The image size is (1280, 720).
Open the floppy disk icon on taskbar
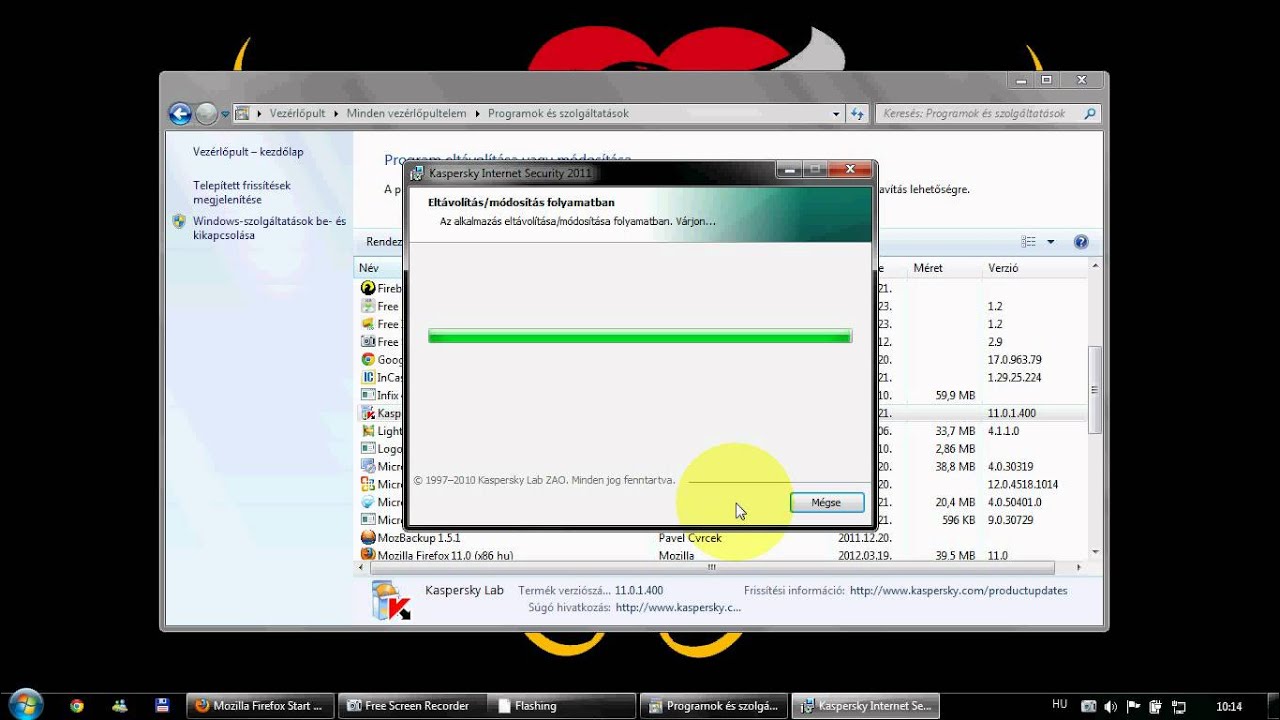(162, 706)
